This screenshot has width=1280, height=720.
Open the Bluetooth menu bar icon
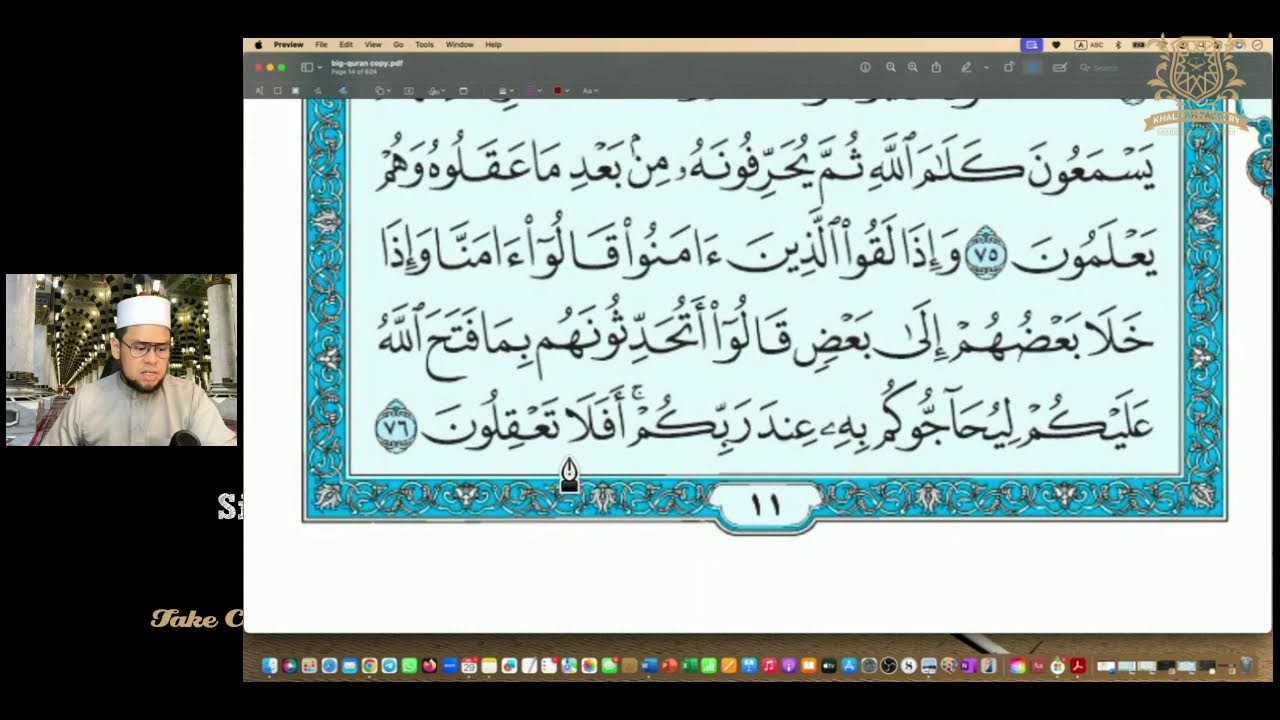click(1118, 45)
